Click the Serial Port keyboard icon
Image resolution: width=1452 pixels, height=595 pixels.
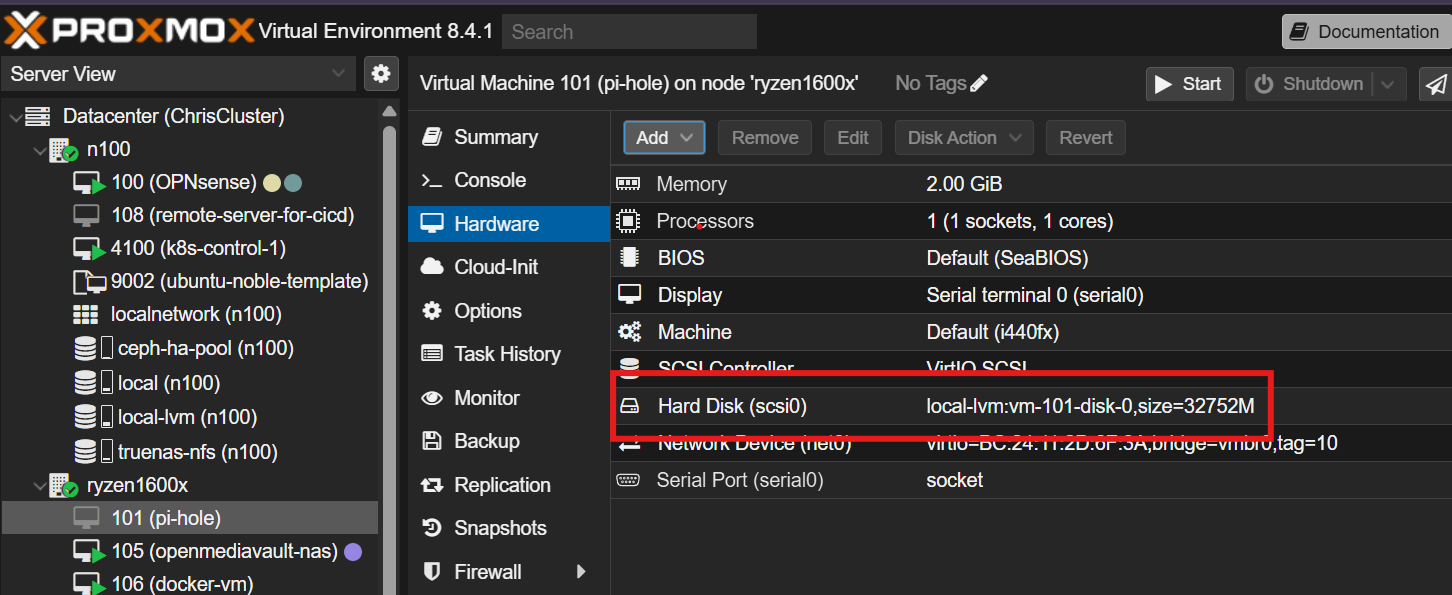(628, 480)
